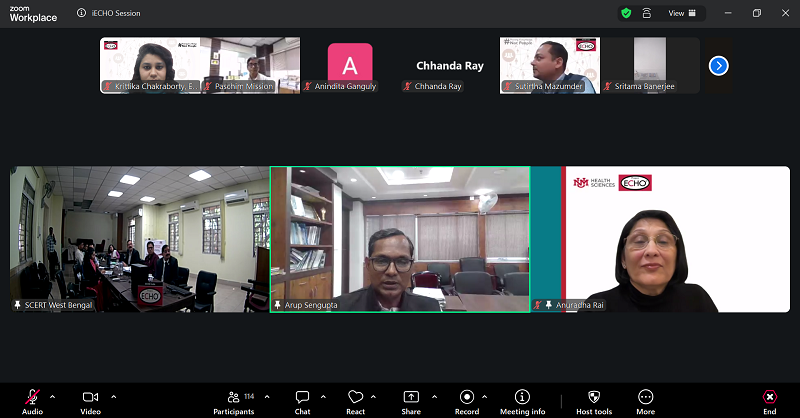Image resolution: width=800 pixels, height=418 pixels.
Task: Click the meeting info circle icon beside iECHO Session
Action: tap(81, 13)
